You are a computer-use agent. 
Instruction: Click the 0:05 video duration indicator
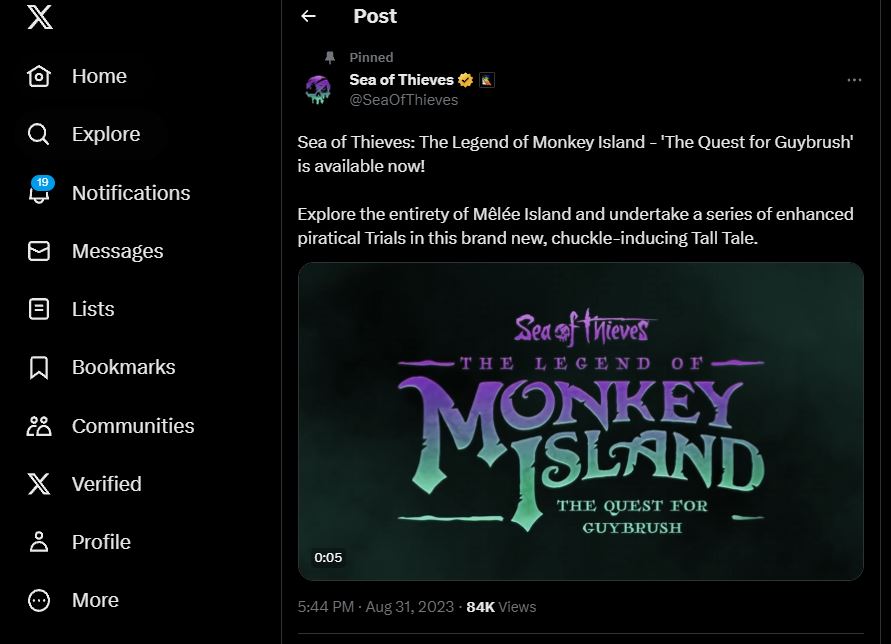point(329,558)
